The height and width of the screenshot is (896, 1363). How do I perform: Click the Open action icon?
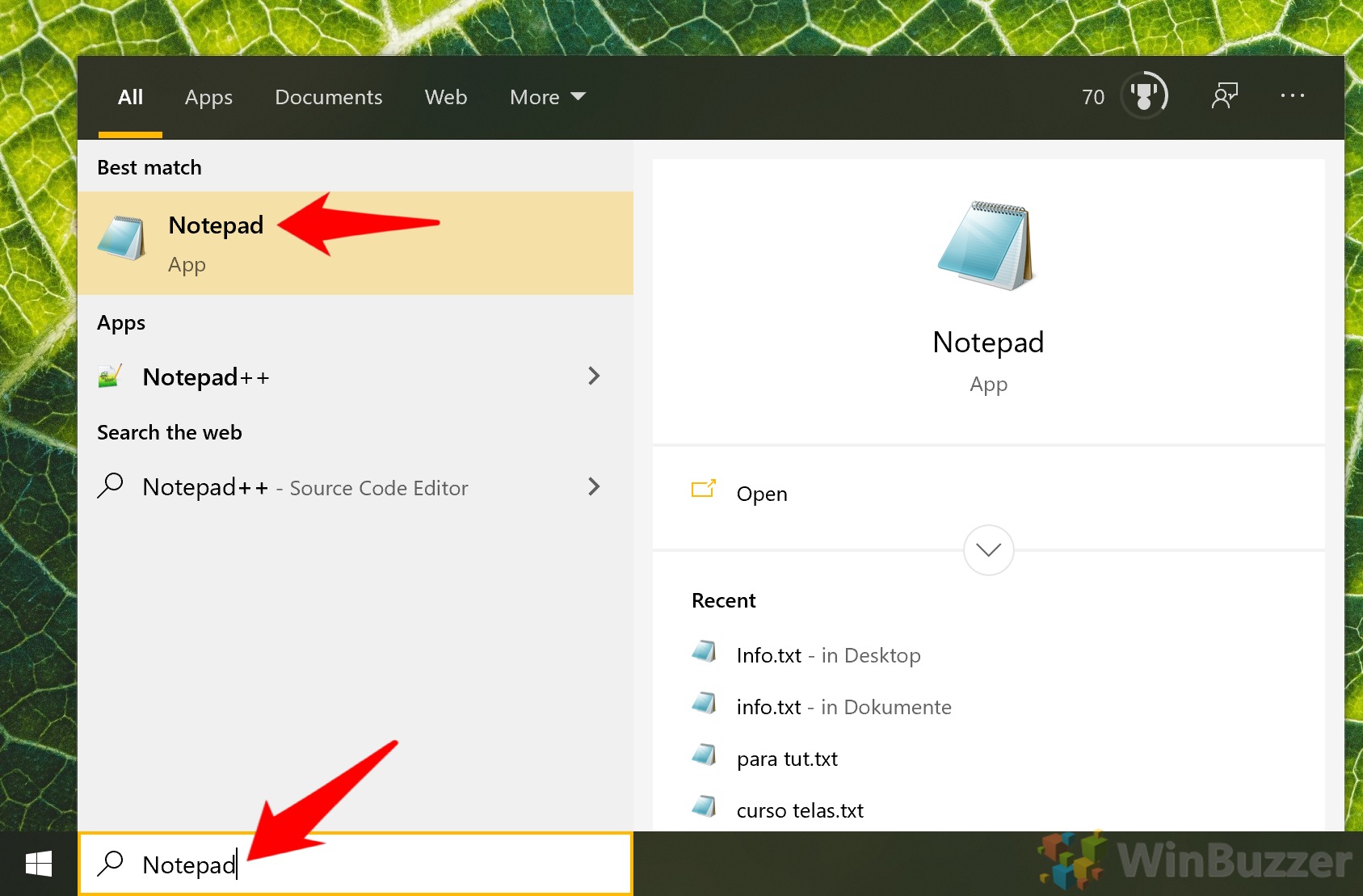(704, 489)
